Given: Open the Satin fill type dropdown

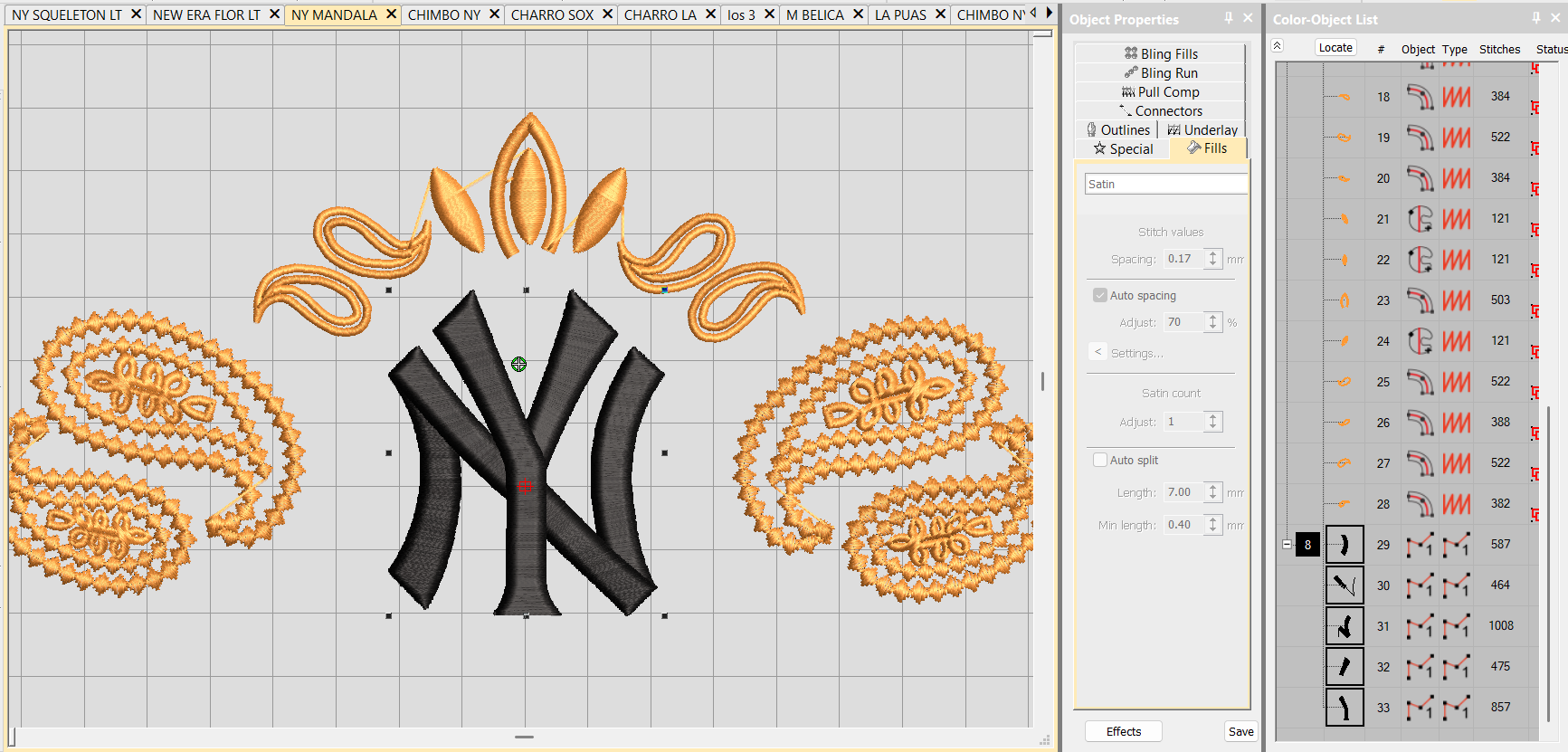Looking at the screenshot, I should tap(1165, 184).
